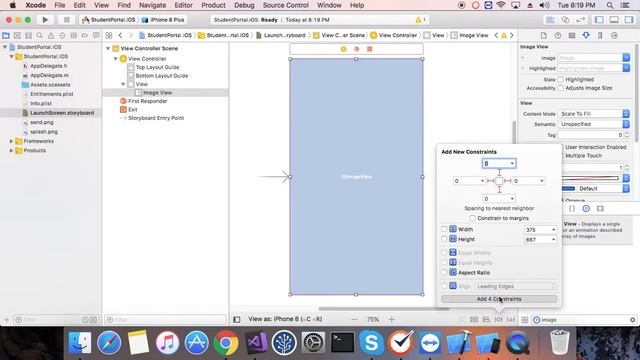Open the Resolve Auto Layout Issues tool
This screenshot has width=640, height=360.
pyautogui.click(x=511, y=320)
